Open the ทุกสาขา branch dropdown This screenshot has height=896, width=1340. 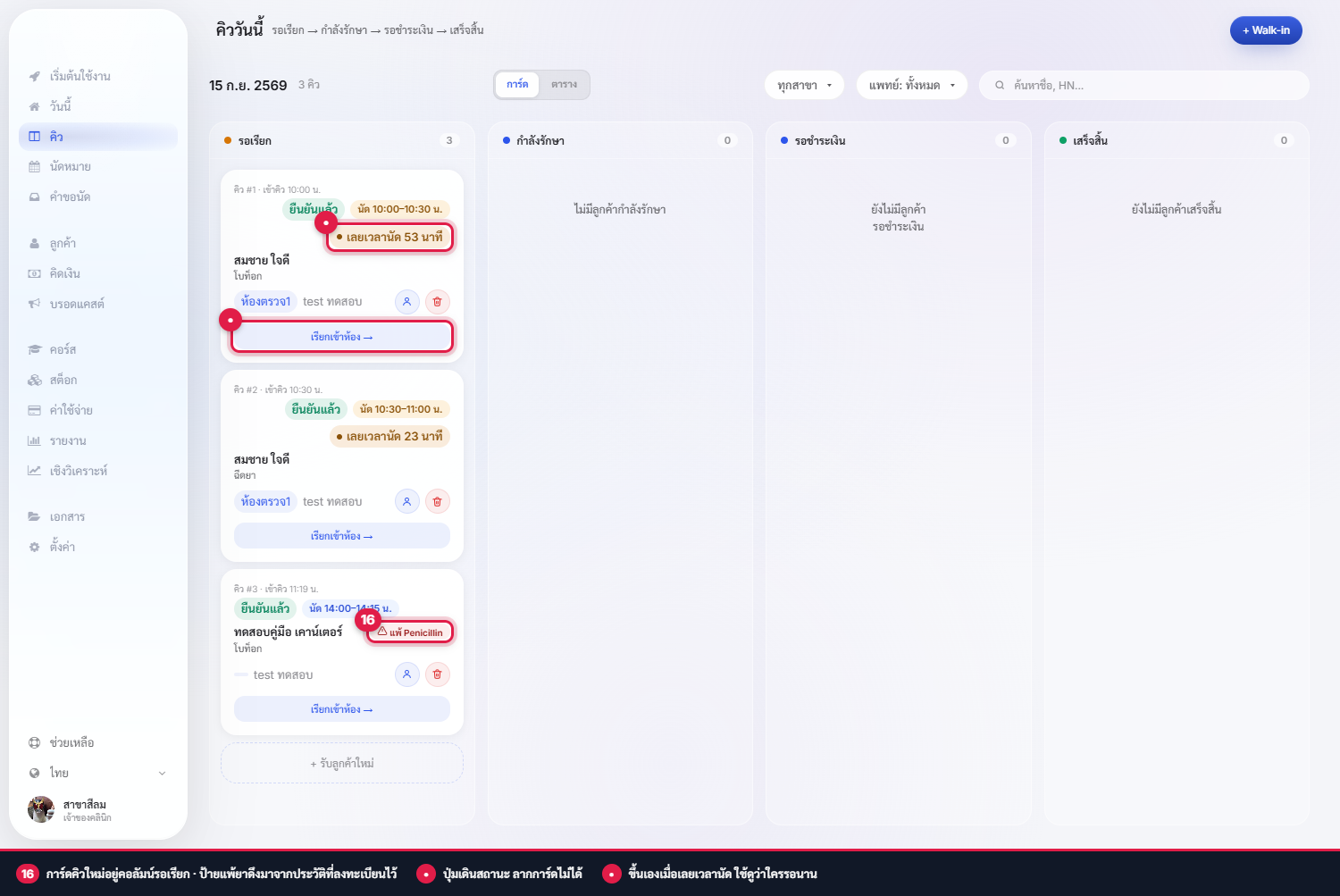(804, 85)
